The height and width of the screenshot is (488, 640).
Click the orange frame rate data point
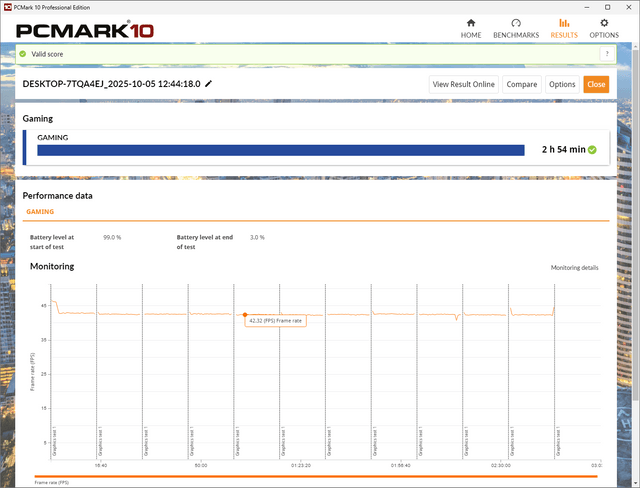(x=245, y=315)
